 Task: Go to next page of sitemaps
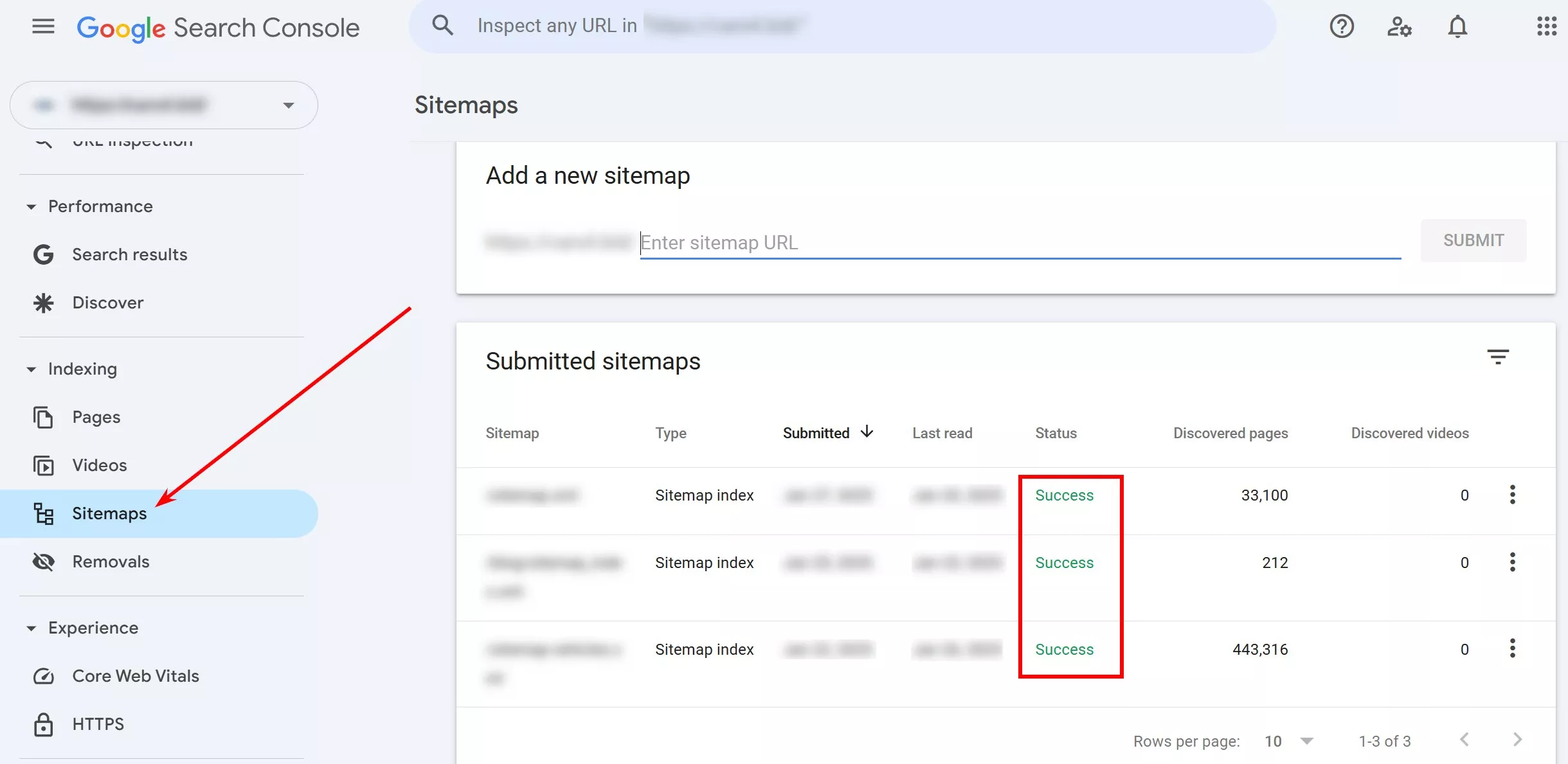[x=1517, y=740]
